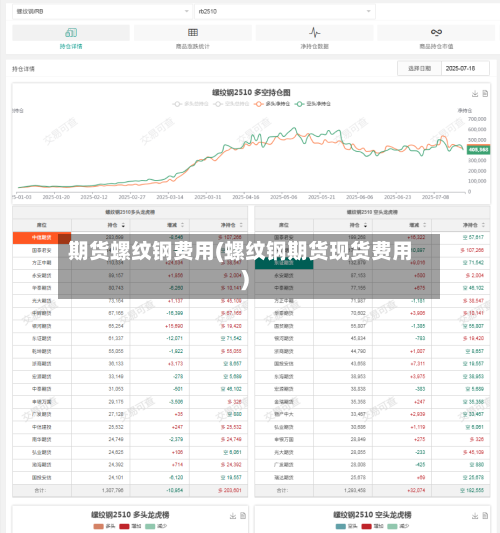Click short table change value +1,119
The image size is (500, 533).
[418, 427]
